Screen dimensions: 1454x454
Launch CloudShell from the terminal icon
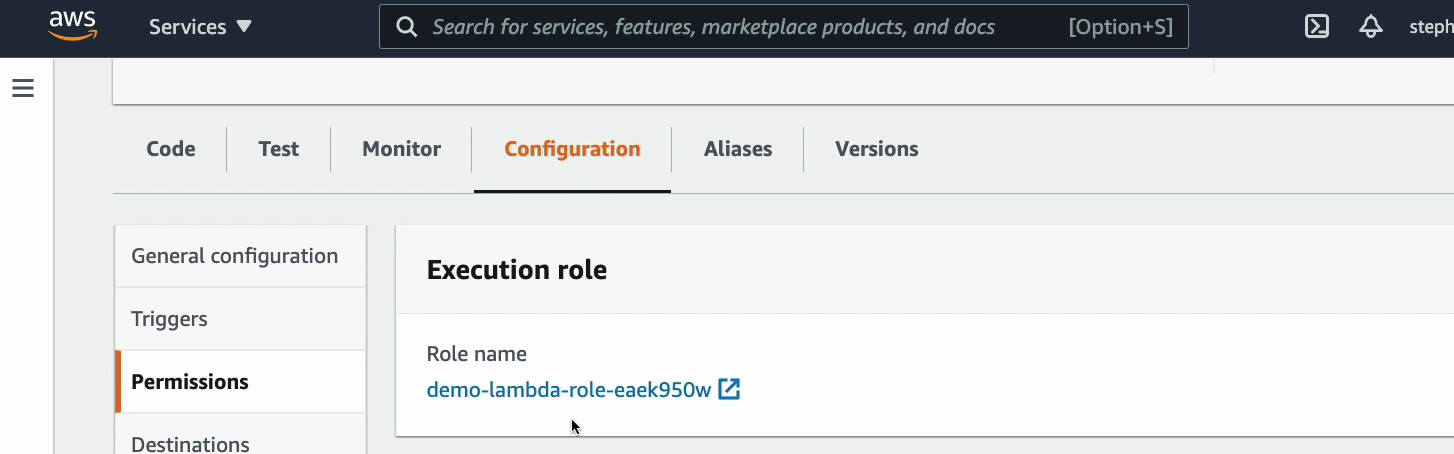(1317, 27)
